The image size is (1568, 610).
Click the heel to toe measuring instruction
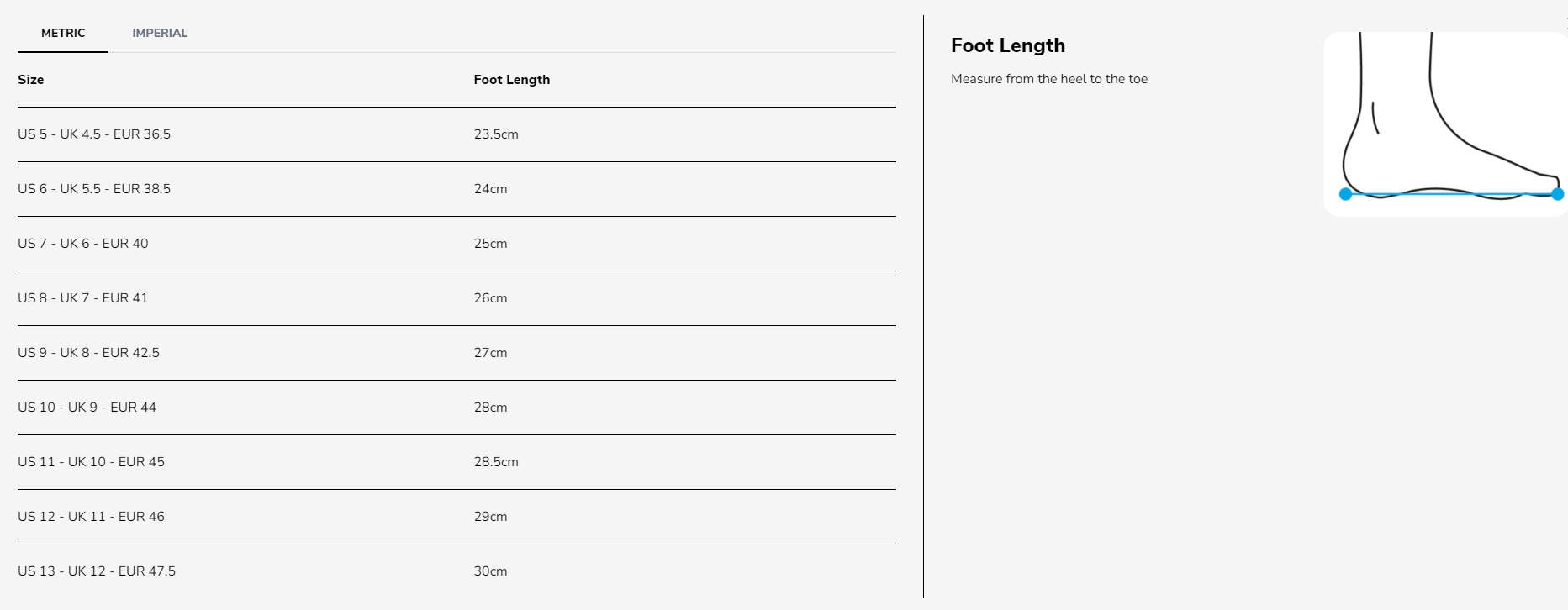click(1048, 79)
